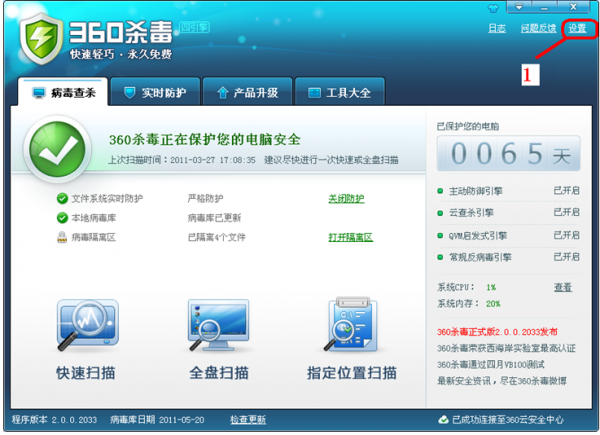Screen dimensions: 600x435
Task: Toggle 云查杀引擎 已开启 status
Action: [567, 212]
